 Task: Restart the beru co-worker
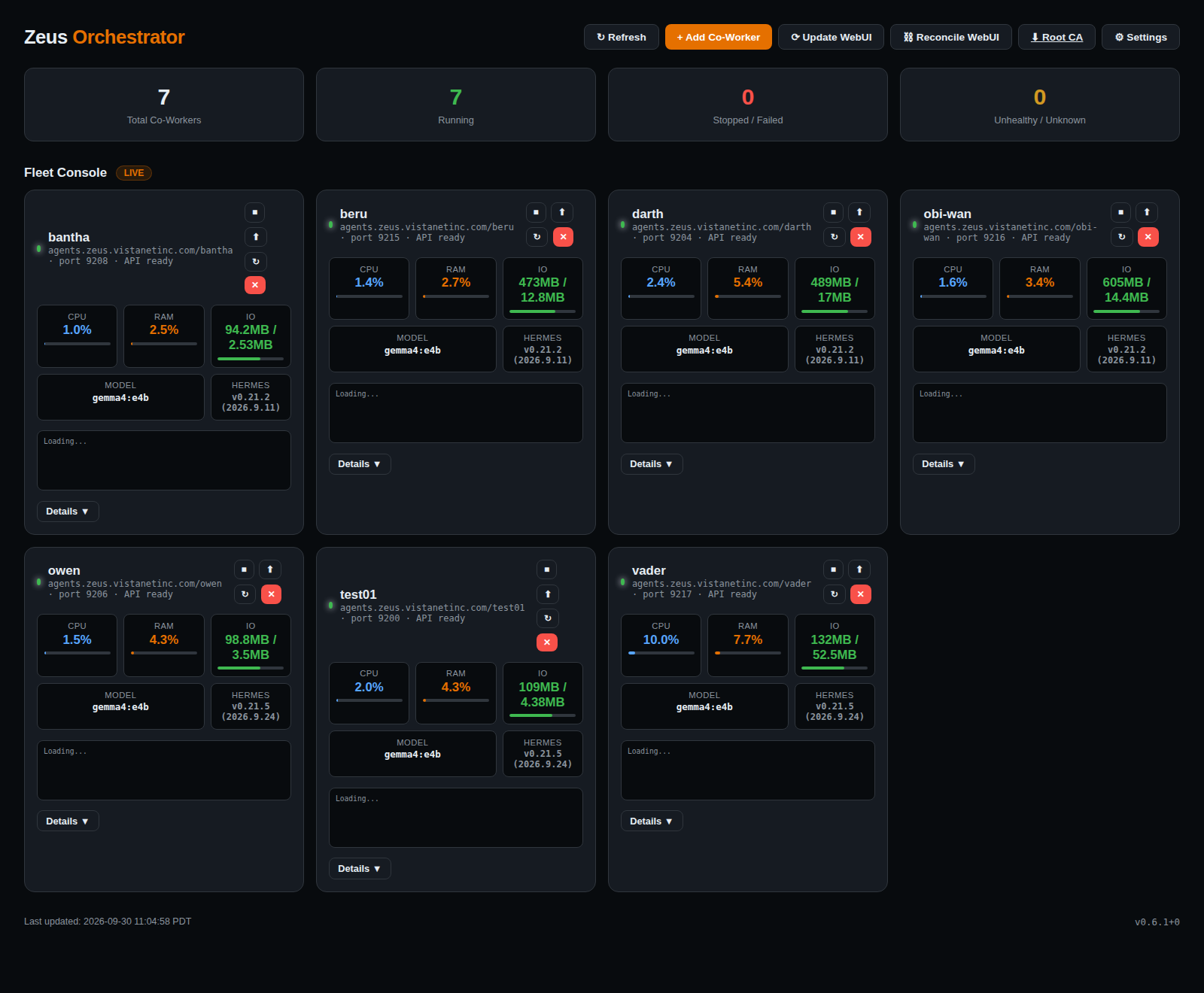click(537, 237)
